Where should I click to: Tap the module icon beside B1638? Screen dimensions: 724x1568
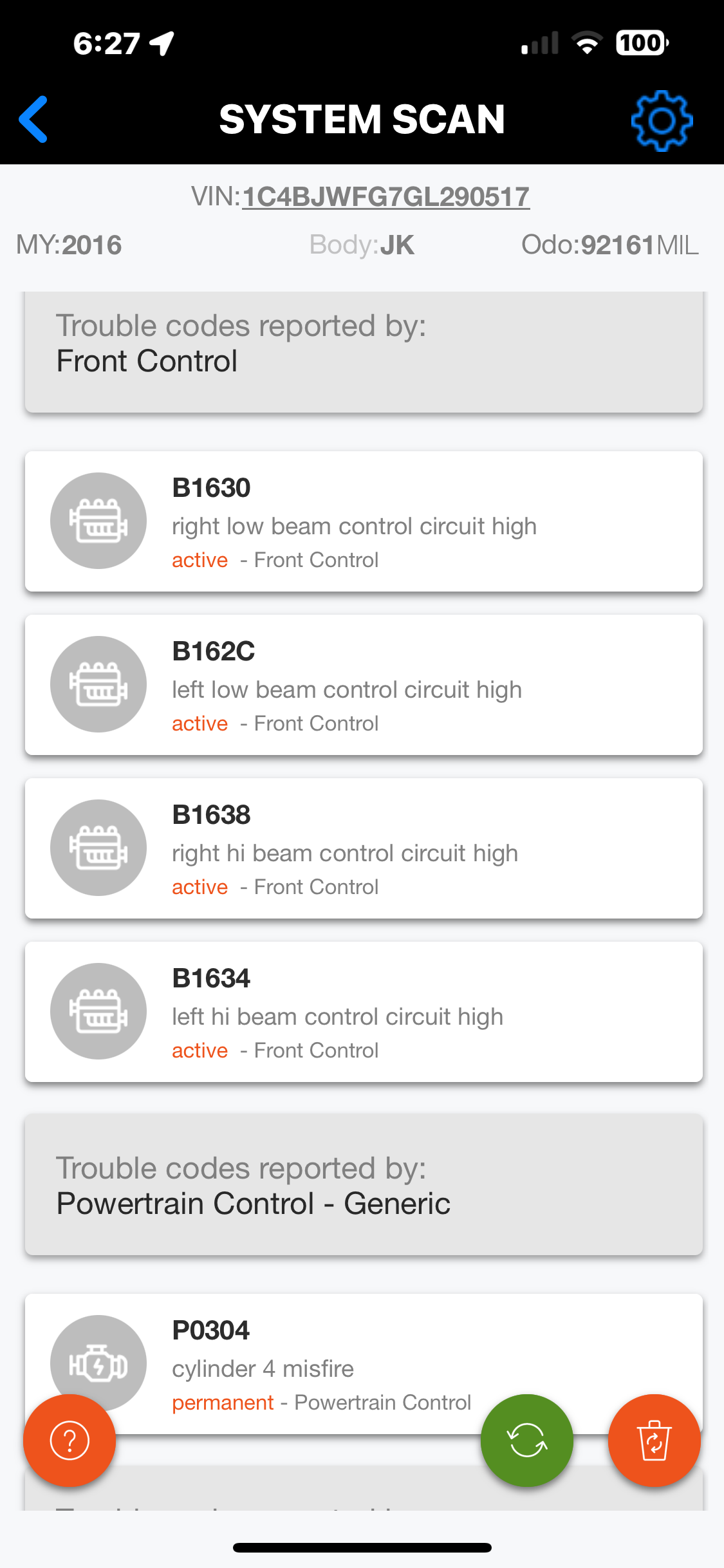click(x=98, y=848)
